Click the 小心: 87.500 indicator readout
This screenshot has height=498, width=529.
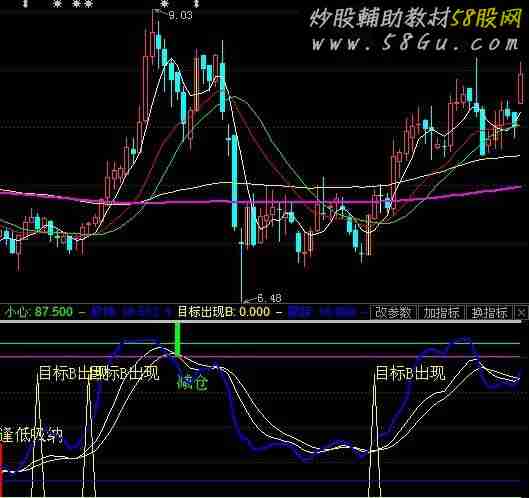(39, 312)
